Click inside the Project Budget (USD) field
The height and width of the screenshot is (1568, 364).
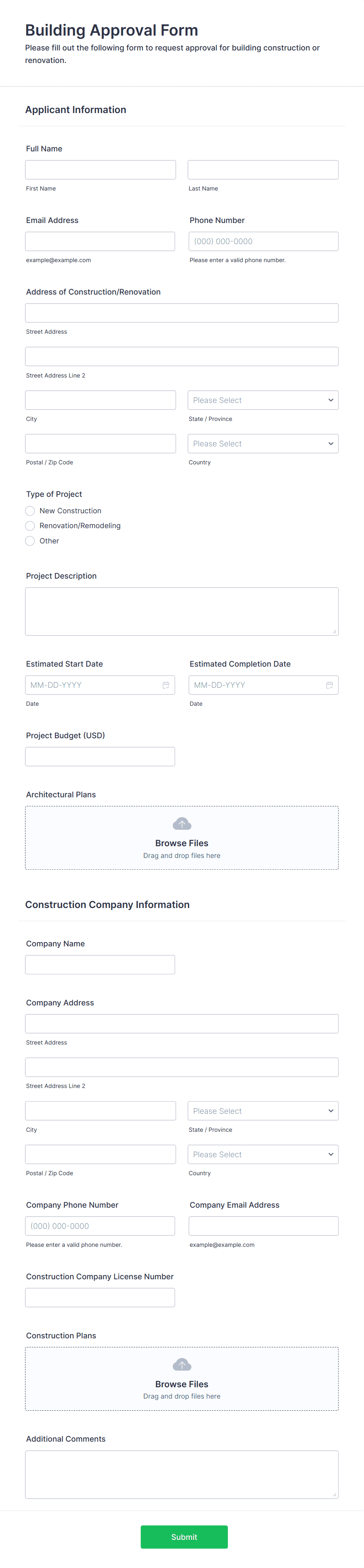pyautogui.click(x=100, y=756)
